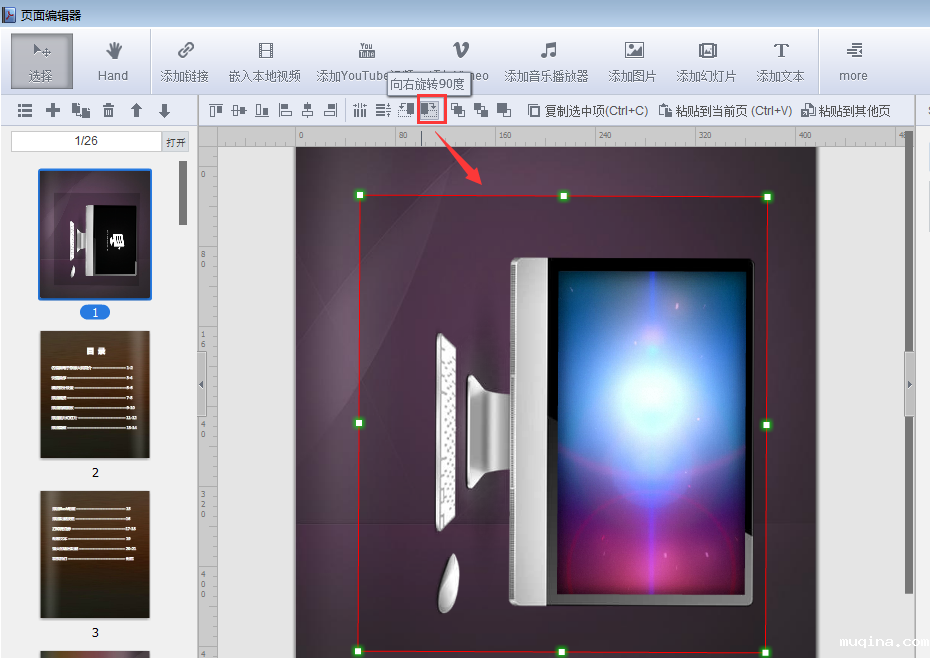Move page up with up arrow
930x658 pixels.
pyautogui.click(x=136, y=111)
